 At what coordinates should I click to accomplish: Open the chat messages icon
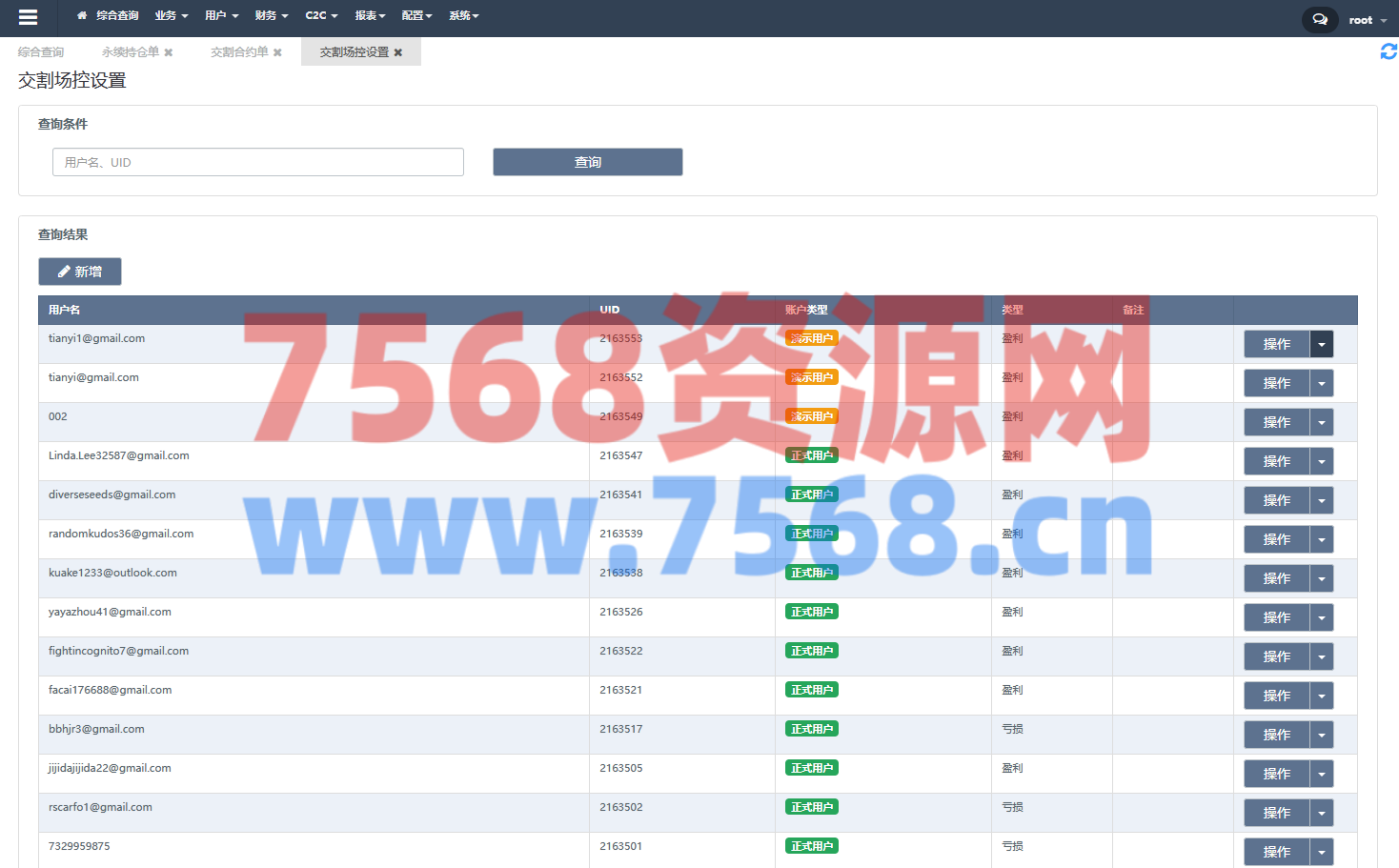[x=1319, y=19]
